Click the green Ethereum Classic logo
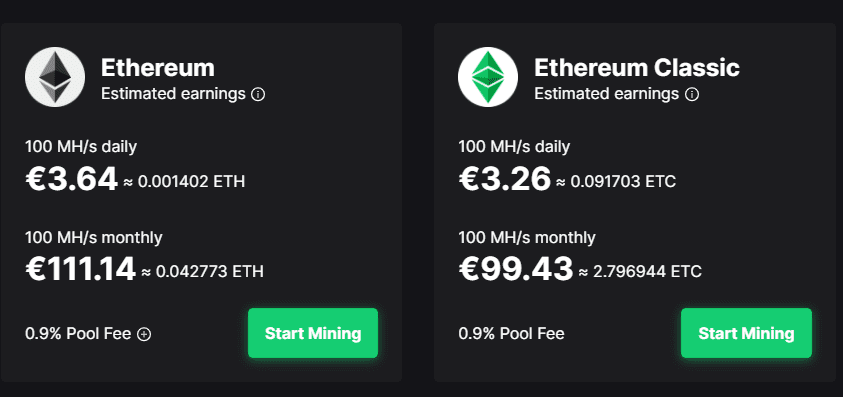This screenshot has width=843, height=397. coord(488,77)
